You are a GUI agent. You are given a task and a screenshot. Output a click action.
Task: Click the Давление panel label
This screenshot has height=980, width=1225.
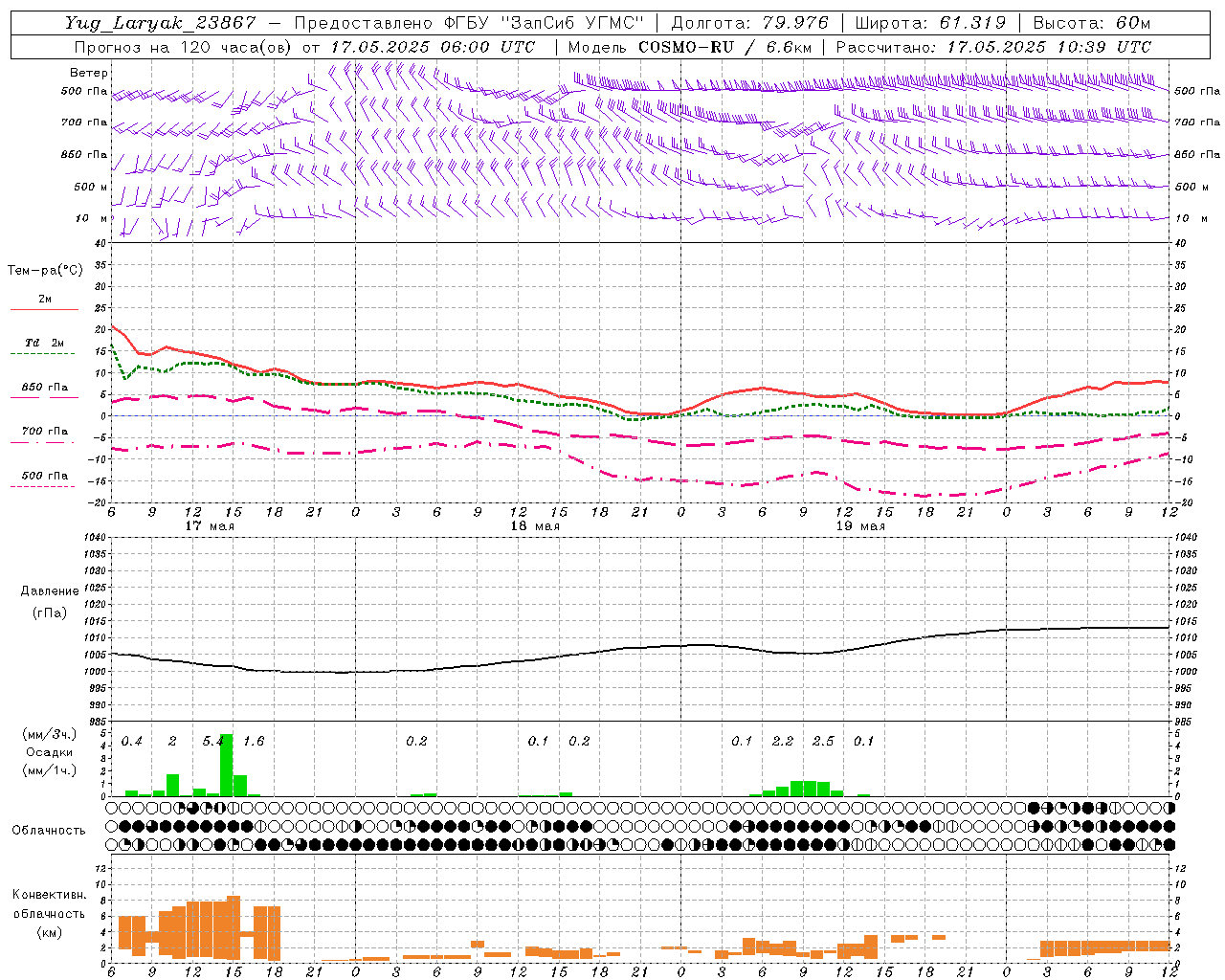[x=50, y=591]
